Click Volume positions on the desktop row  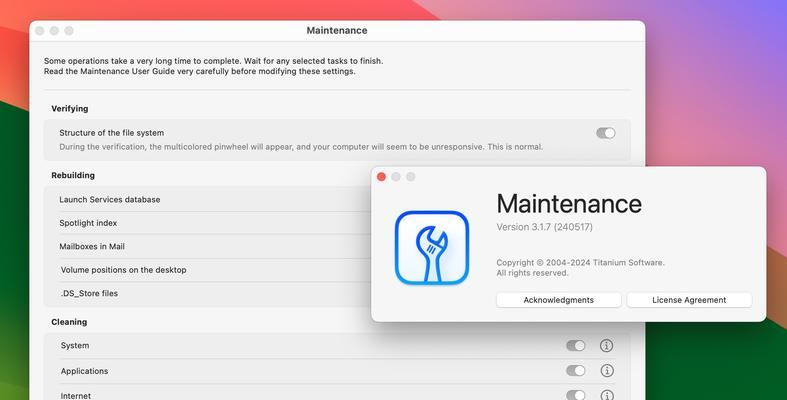point(207,270)
